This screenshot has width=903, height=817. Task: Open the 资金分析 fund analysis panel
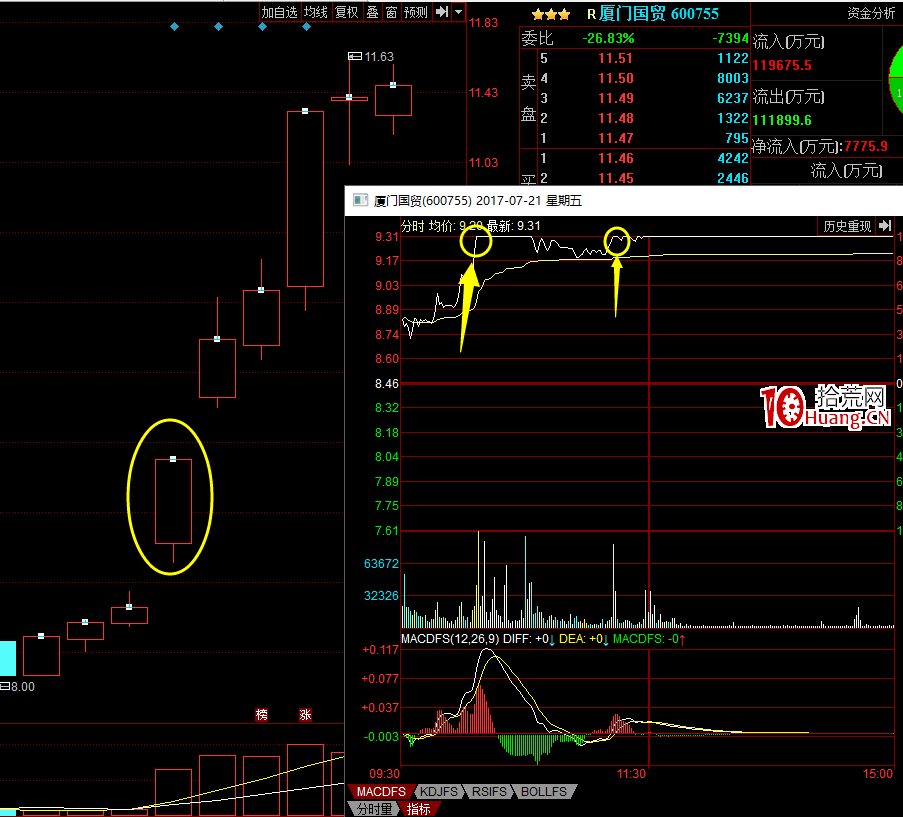point(870,13)
